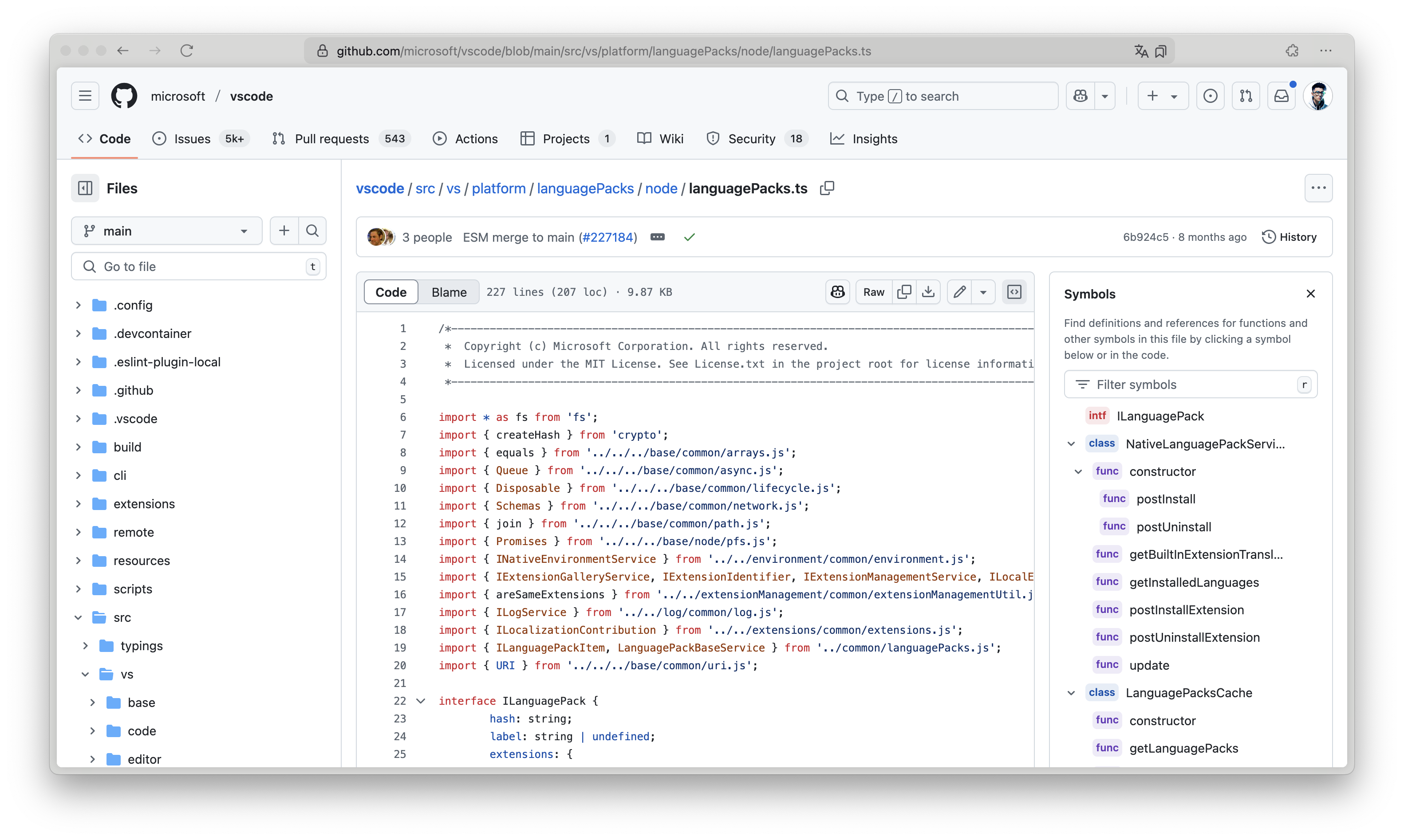This screenshot has width=1404, height=840.
Task: Collapse NativeLanguagePackService class symbols
Action: pyautogui.click(x=1071, y=444)
